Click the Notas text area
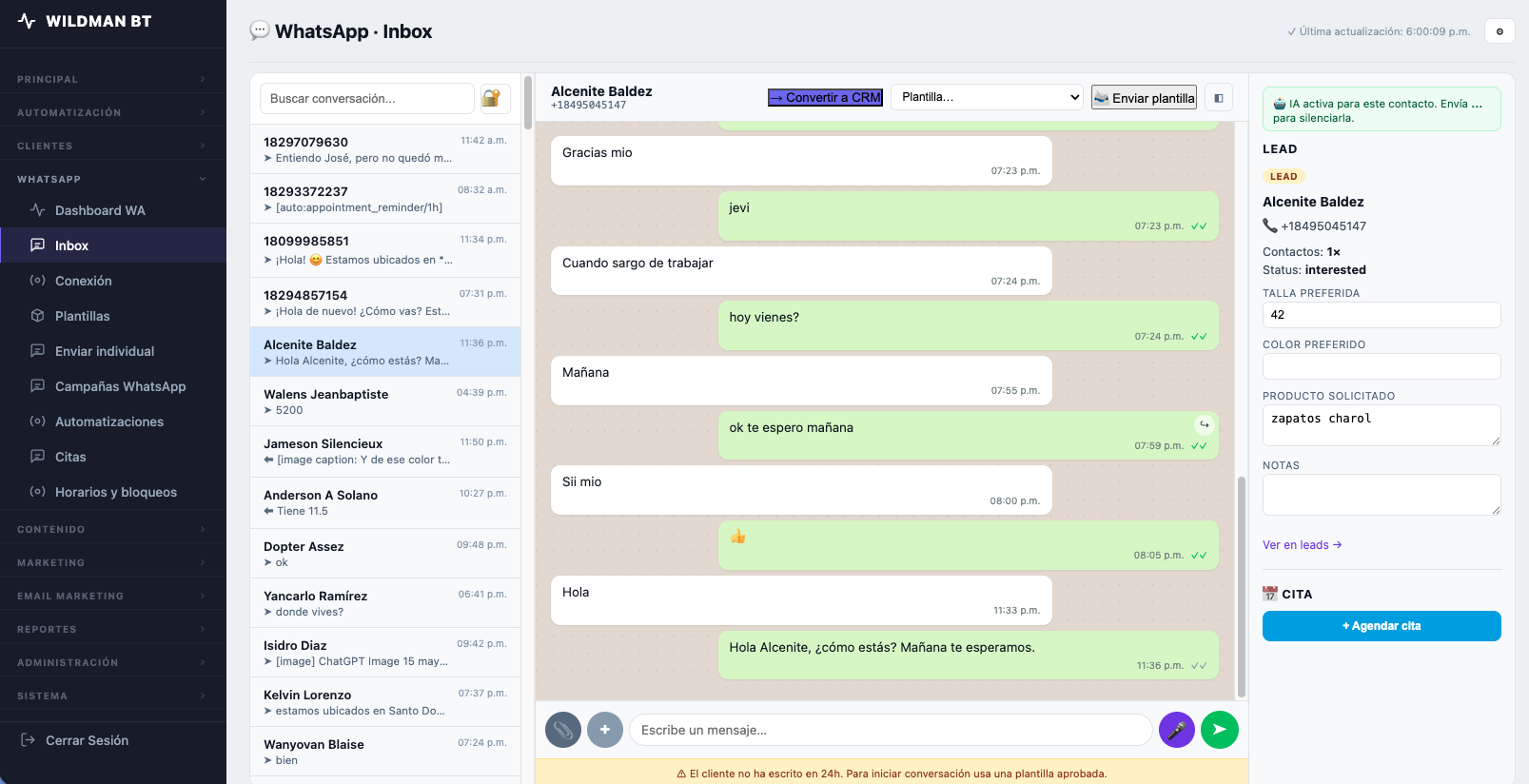This screenshot has width=1529, height=784. coord(1382,495)
